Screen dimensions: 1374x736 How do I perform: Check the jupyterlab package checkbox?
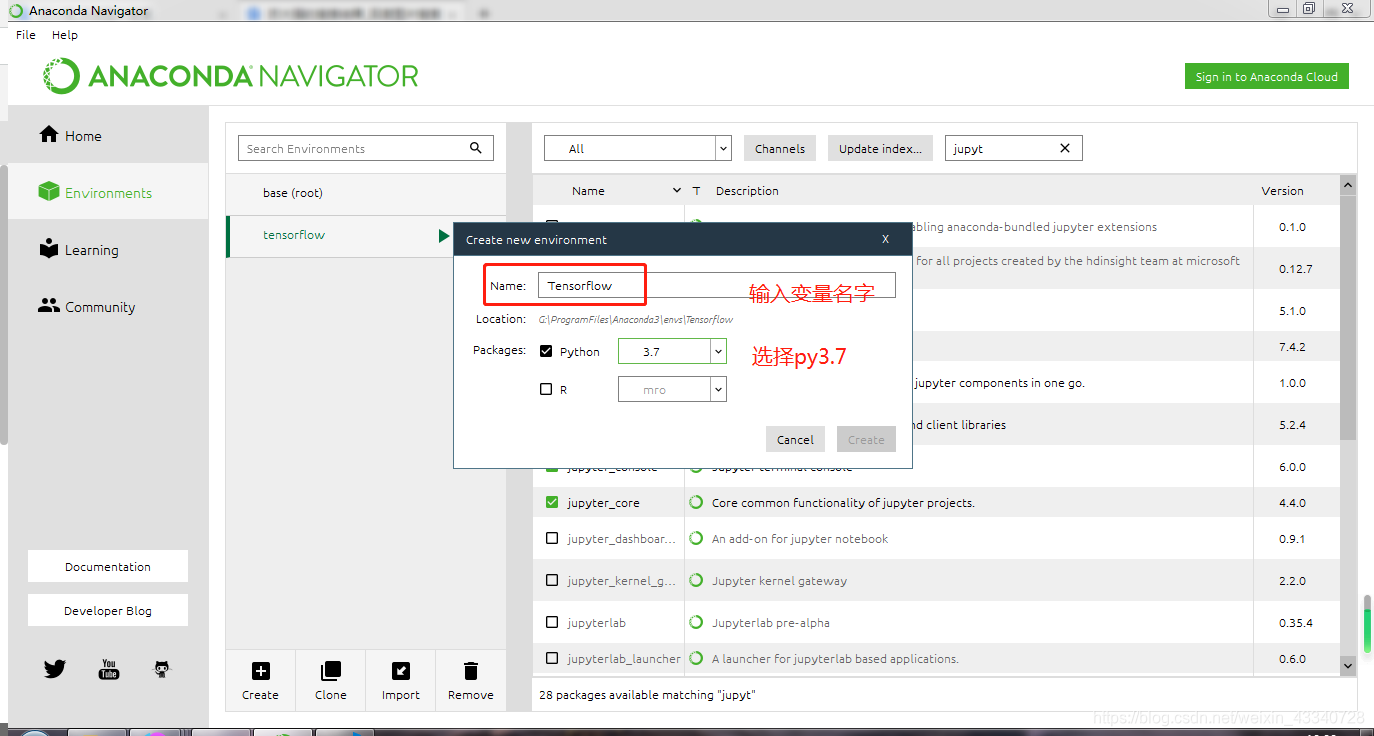pos(552,622)
